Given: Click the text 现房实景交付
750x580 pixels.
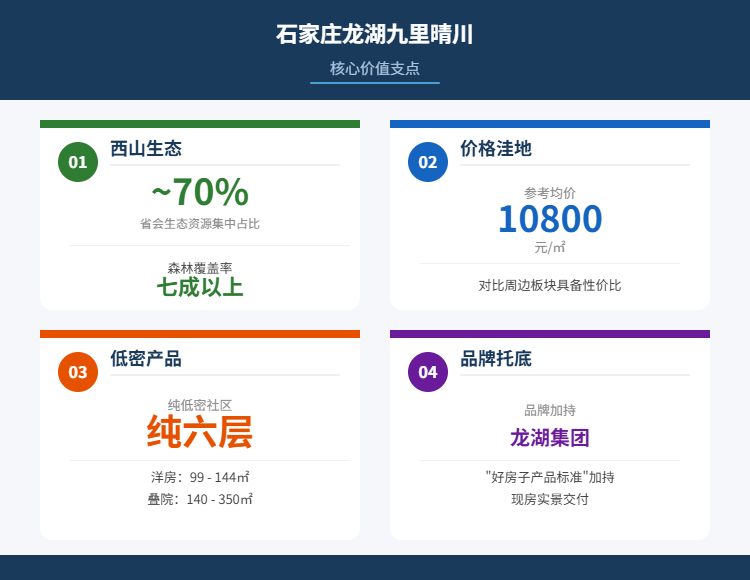Looking at the screenshot, I should pos(550,499).
